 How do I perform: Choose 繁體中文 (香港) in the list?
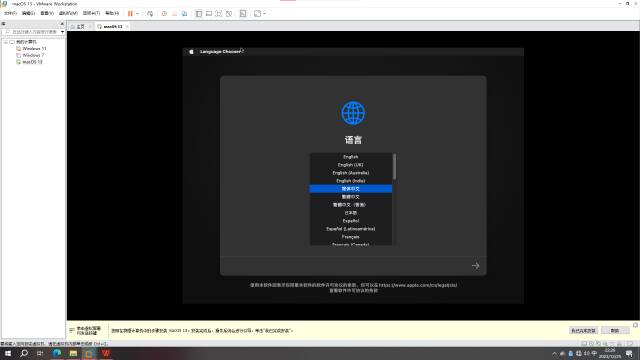(x=351, y=204)
